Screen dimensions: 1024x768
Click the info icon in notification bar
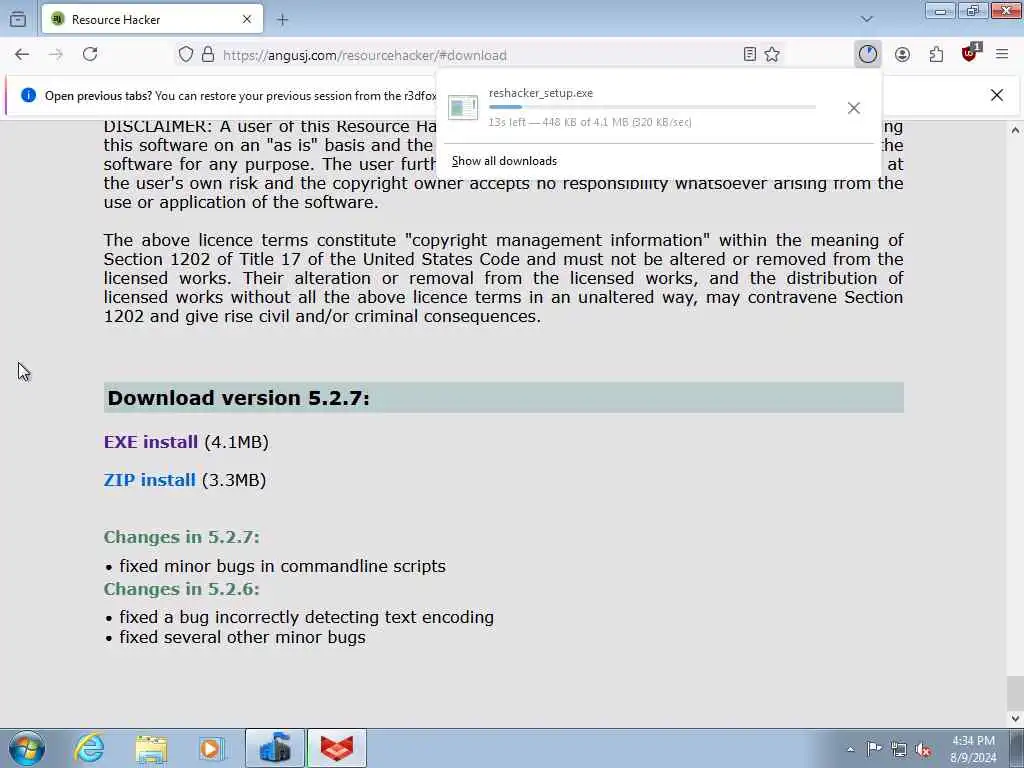(x=28, y=95)
